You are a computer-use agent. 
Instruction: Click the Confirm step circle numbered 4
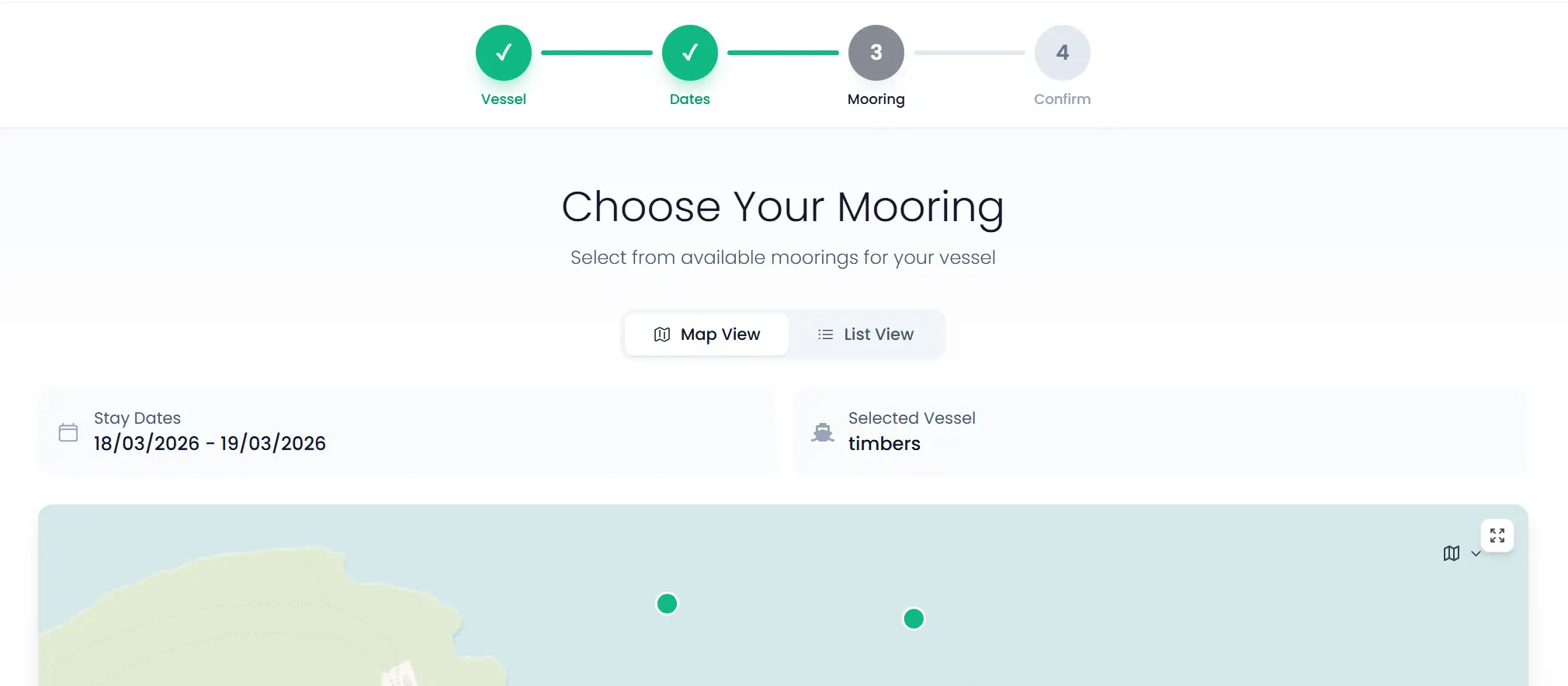[1062, 52]
